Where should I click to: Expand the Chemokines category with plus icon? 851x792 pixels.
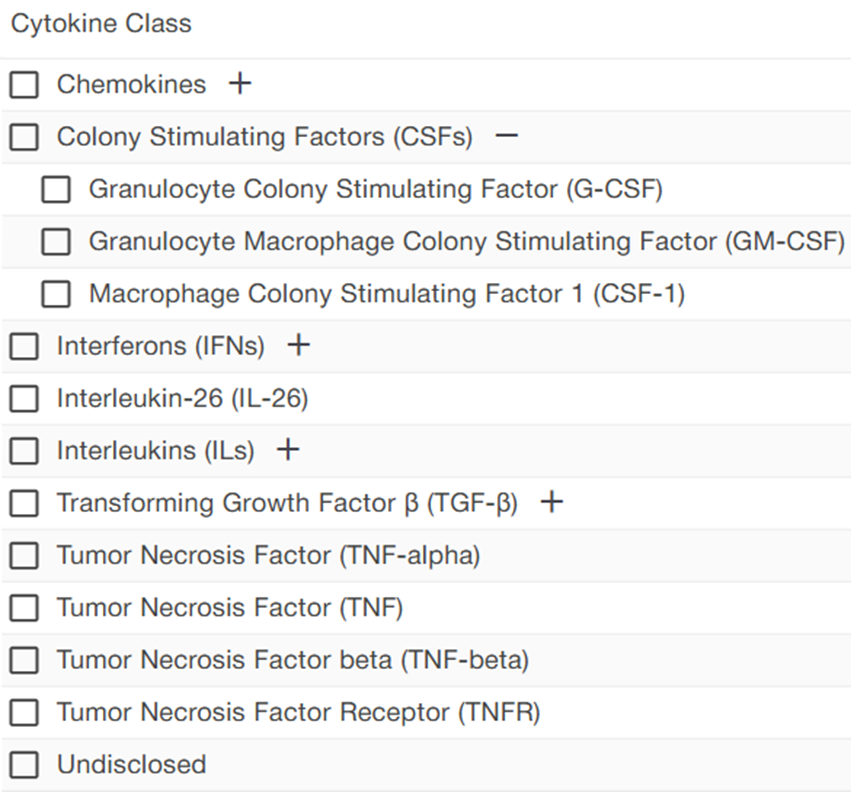(x=239, y=84)
